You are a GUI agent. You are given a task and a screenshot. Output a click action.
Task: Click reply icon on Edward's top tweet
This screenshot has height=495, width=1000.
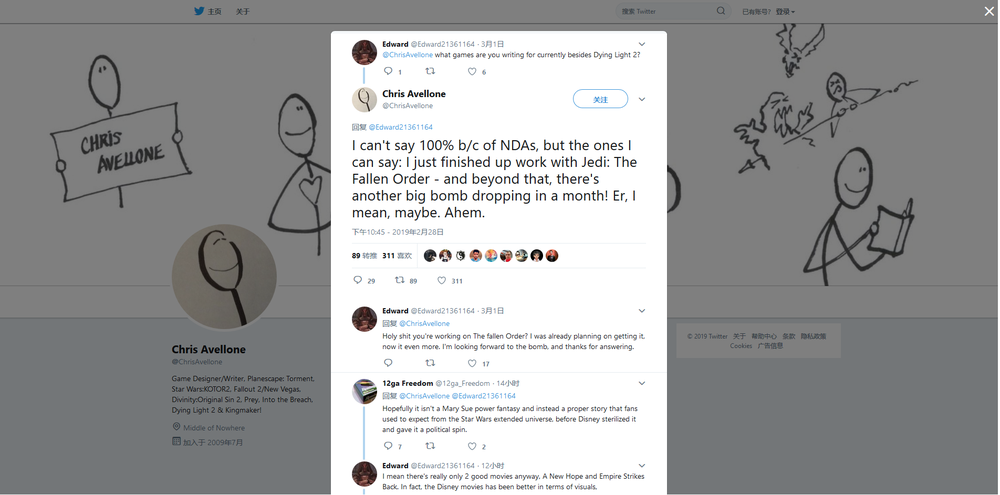(x=388, y=72)
